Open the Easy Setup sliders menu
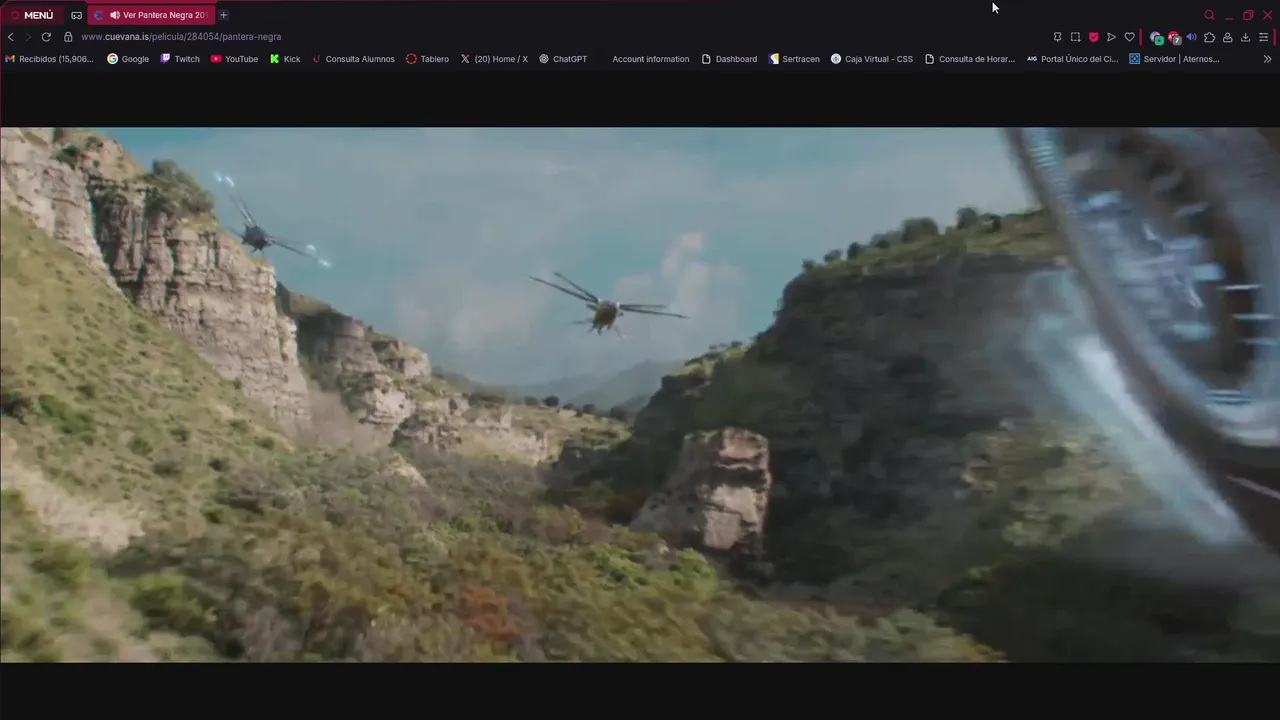 coord(1263,37)
